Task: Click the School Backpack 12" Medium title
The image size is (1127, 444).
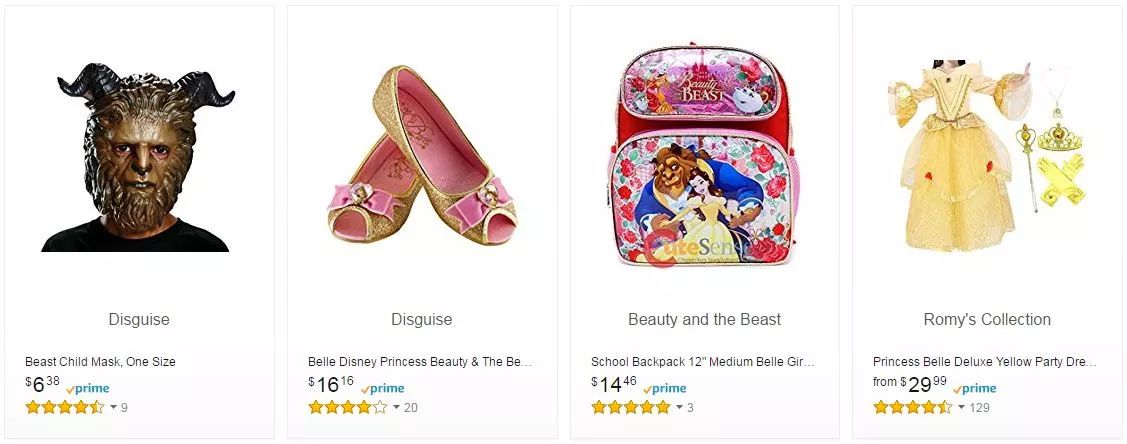Action: coord(703,362)
